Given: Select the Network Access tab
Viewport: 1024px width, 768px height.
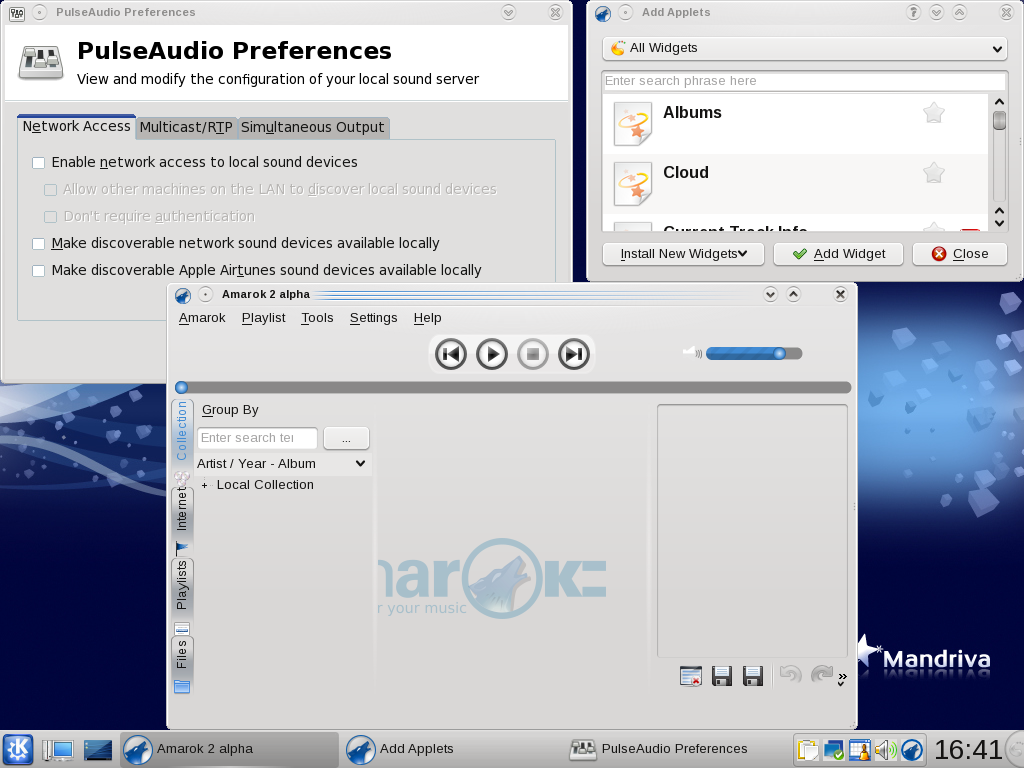Looking at the screenshot, I should pos(76,127).
